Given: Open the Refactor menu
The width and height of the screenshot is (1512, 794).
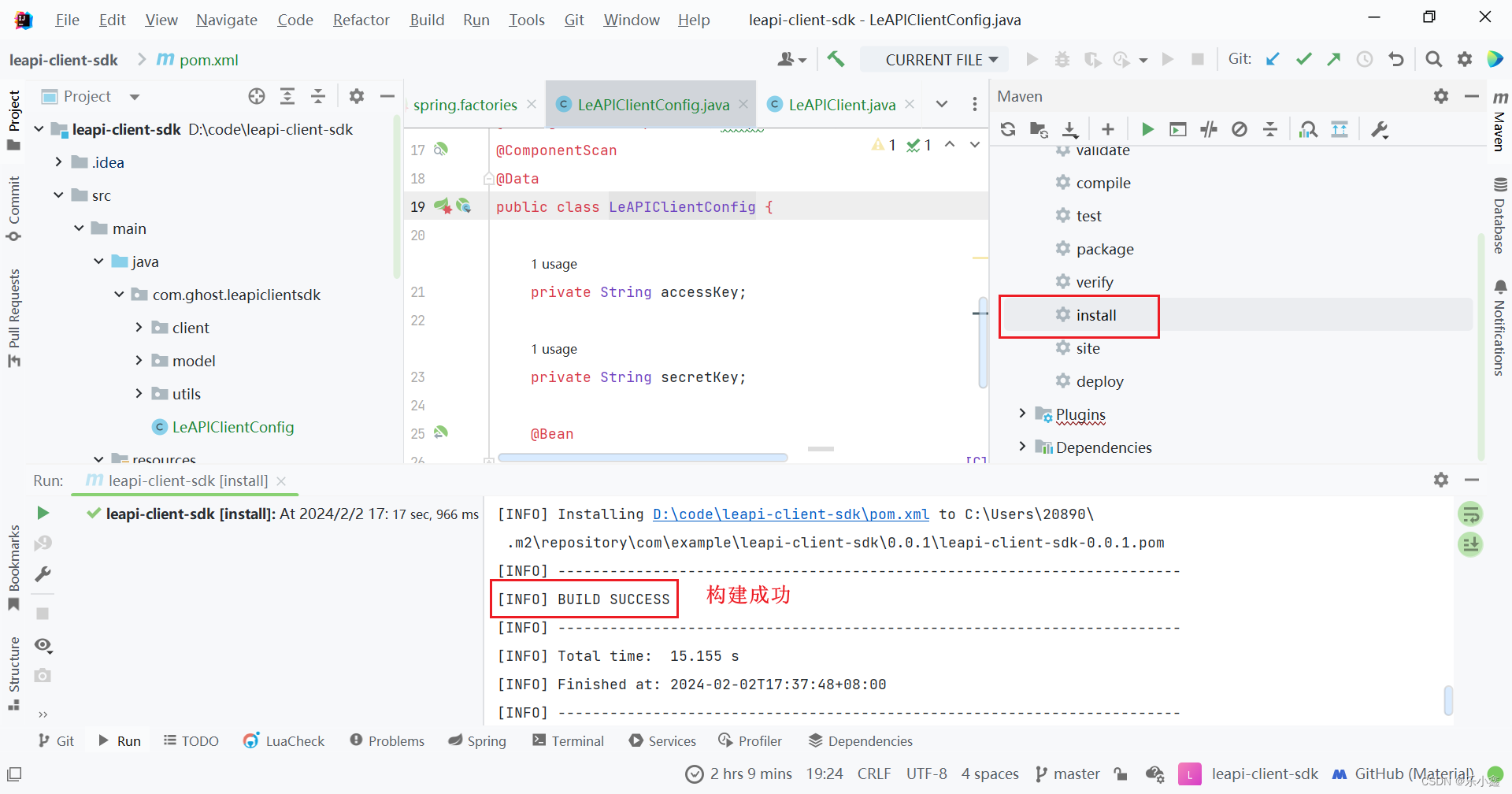Looking at the screenshot, I should (361, 20).
